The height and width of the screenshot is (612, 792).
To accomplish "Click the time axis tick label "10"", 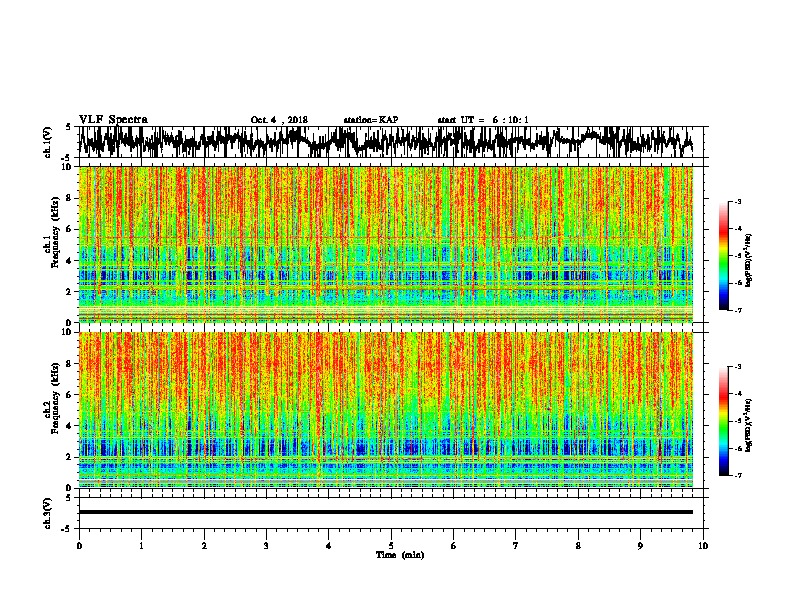I will point(703,546).
